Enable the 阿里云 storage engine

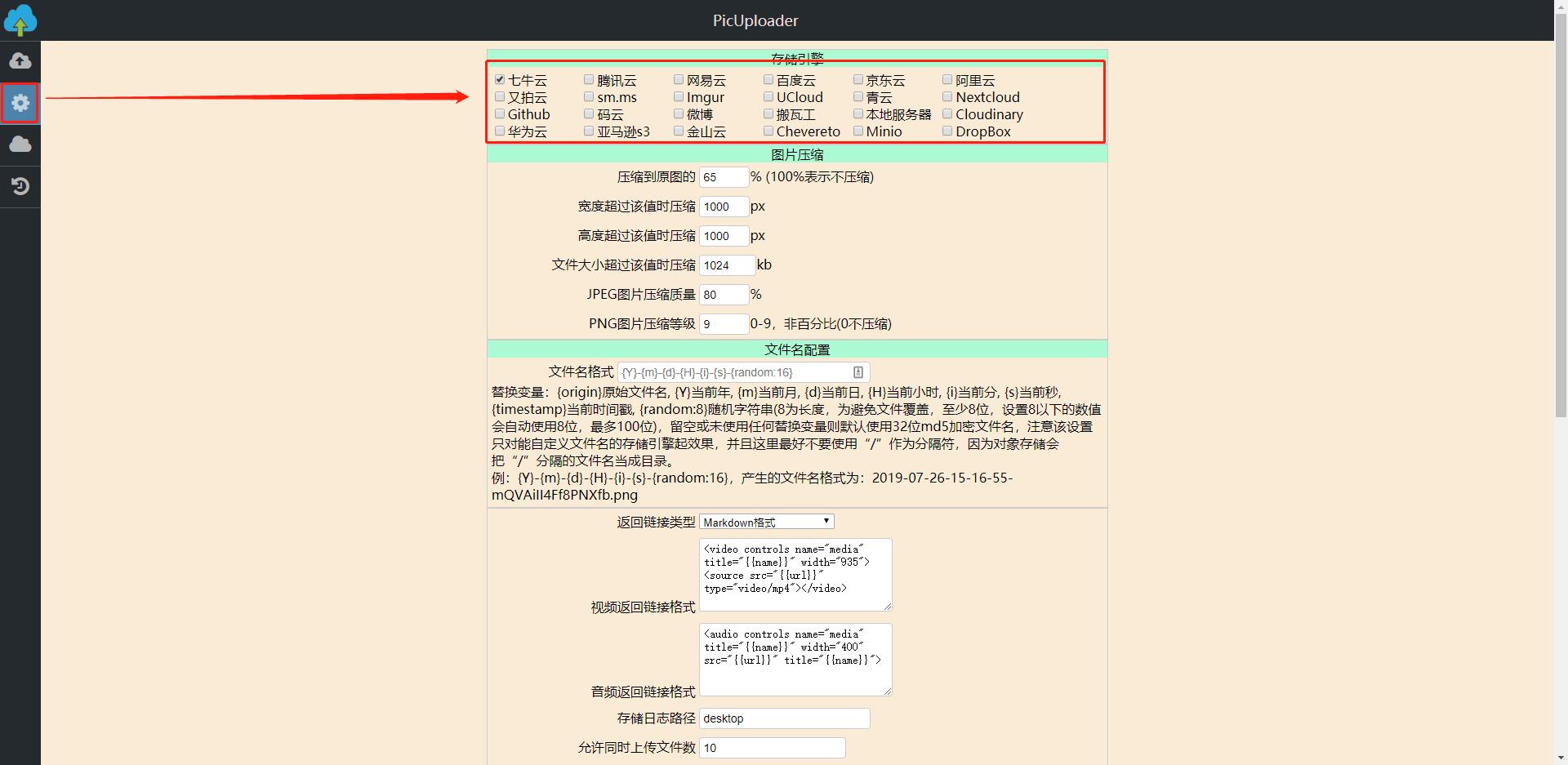pyautogui.click(x=947, y=80)
